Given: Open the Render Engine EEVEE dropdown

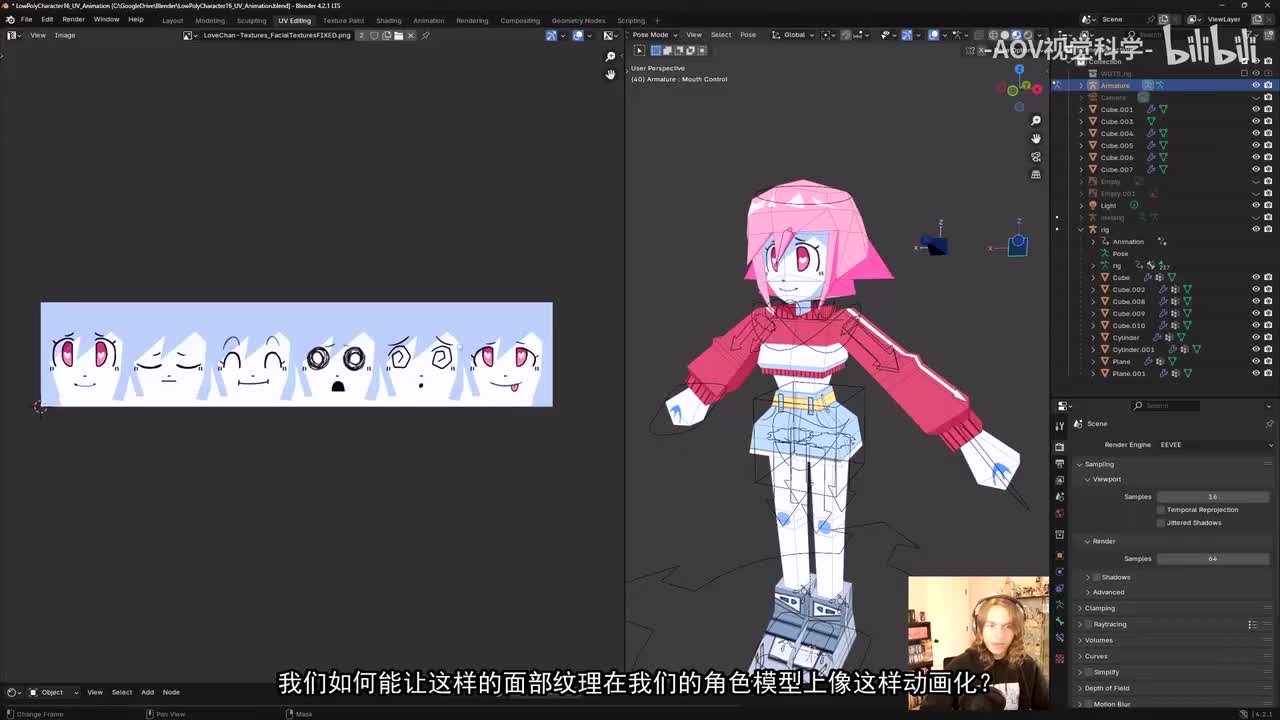Looking at the screenshot, I should click(x=1217, y=445).
